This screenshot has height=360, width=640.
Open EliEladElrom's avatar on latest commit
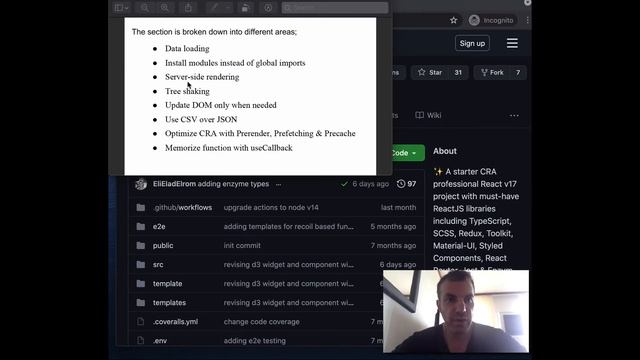click(x=141, y=184)
